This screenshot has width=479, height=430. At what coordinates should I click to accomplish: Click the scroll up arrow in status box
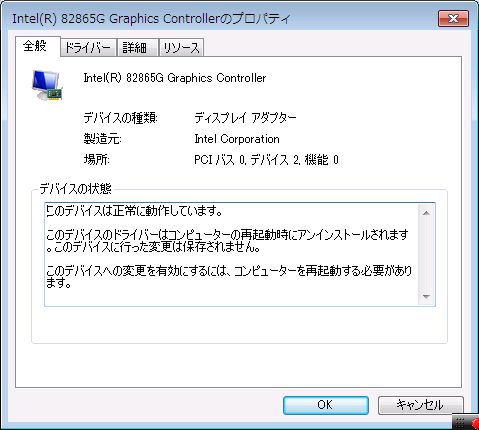tap(426, 213)
